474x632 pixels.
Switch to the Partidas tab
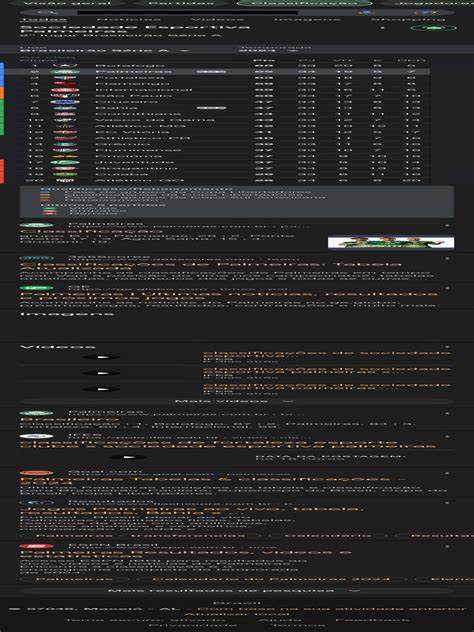tap(181, 3)
